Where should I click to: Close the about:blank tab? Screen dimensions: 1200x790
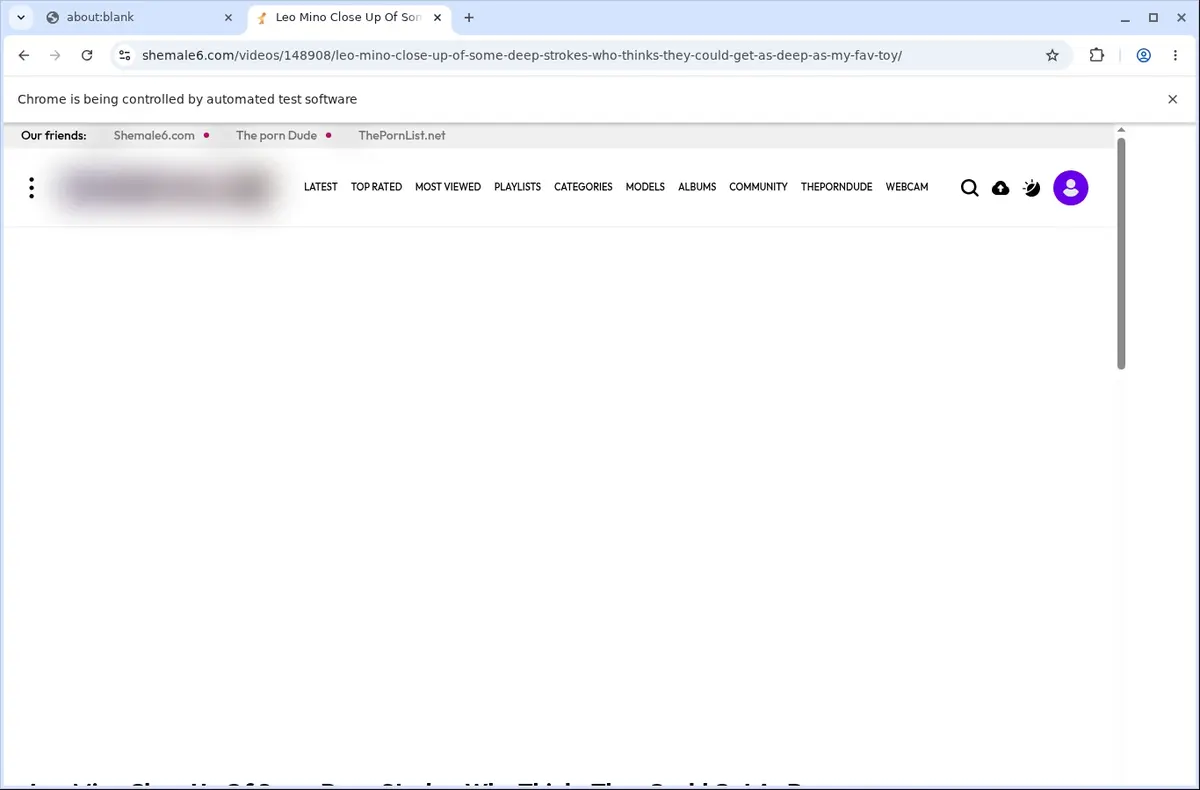coord(229,17)
